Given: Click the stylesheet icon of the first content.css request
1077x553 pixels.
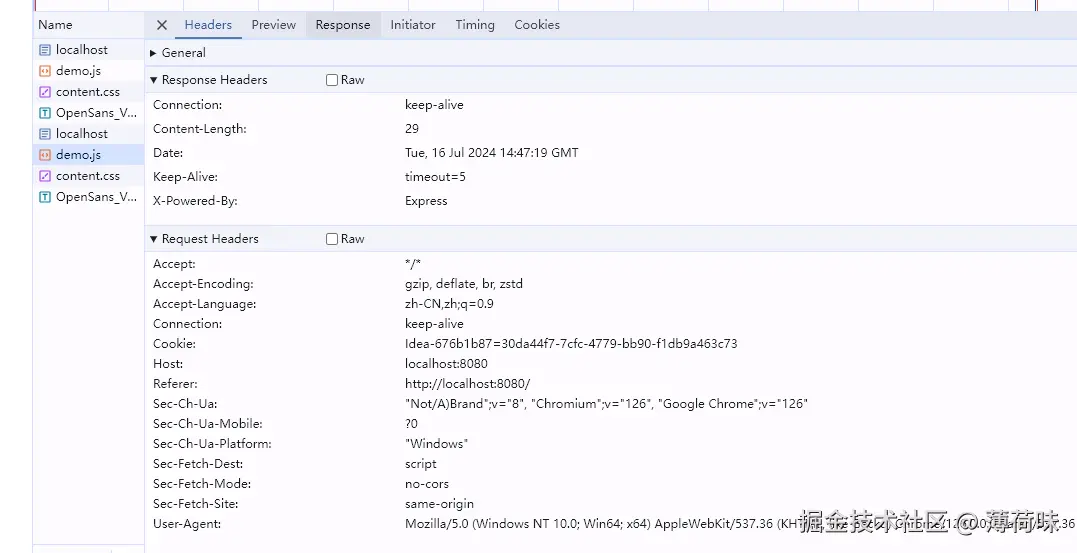Looking at the screenshot, I should tap(45, 92).
